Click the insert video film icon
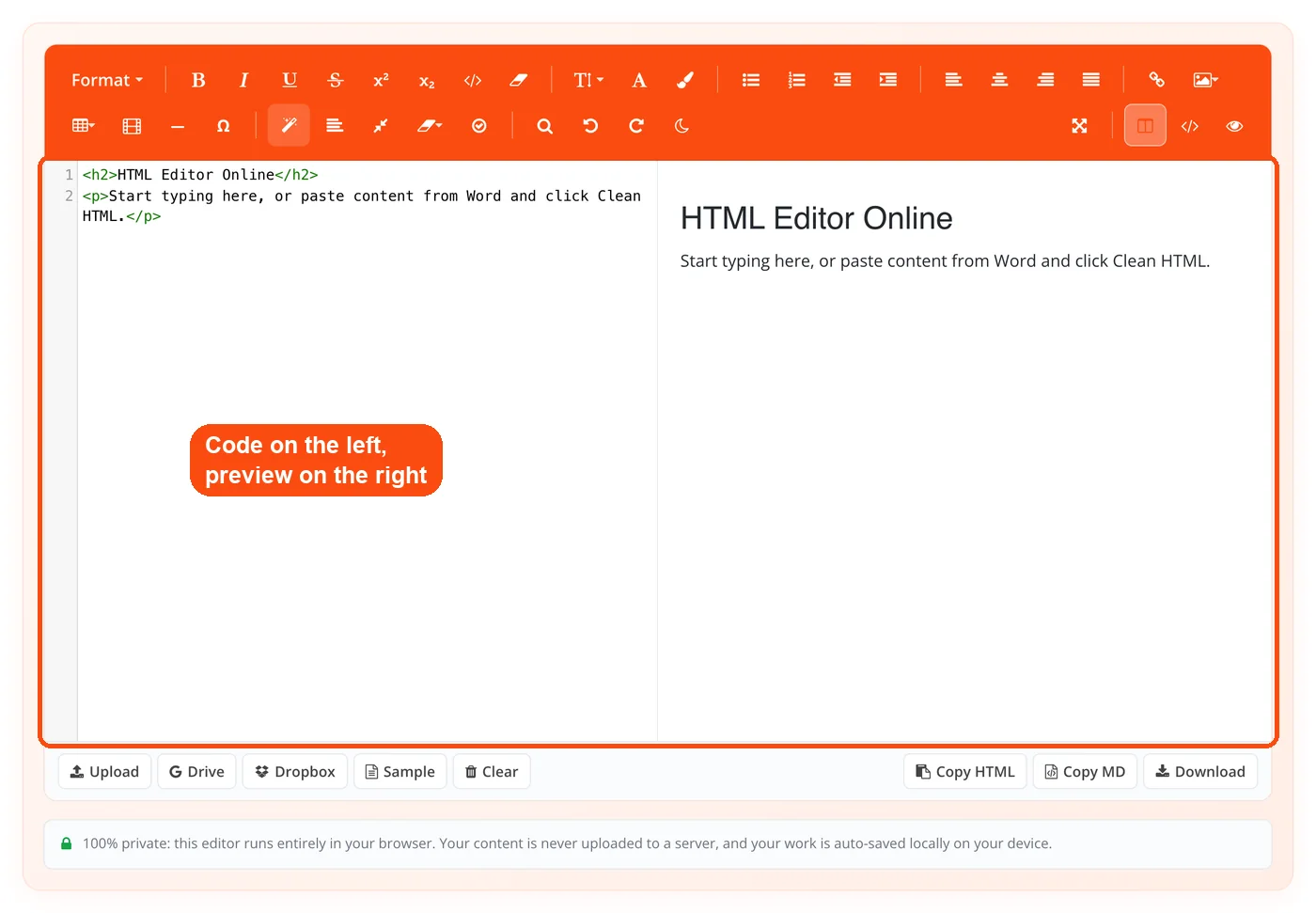Image resolution: width=1316 pixels, height=913 pixels. tap(132, 126)
